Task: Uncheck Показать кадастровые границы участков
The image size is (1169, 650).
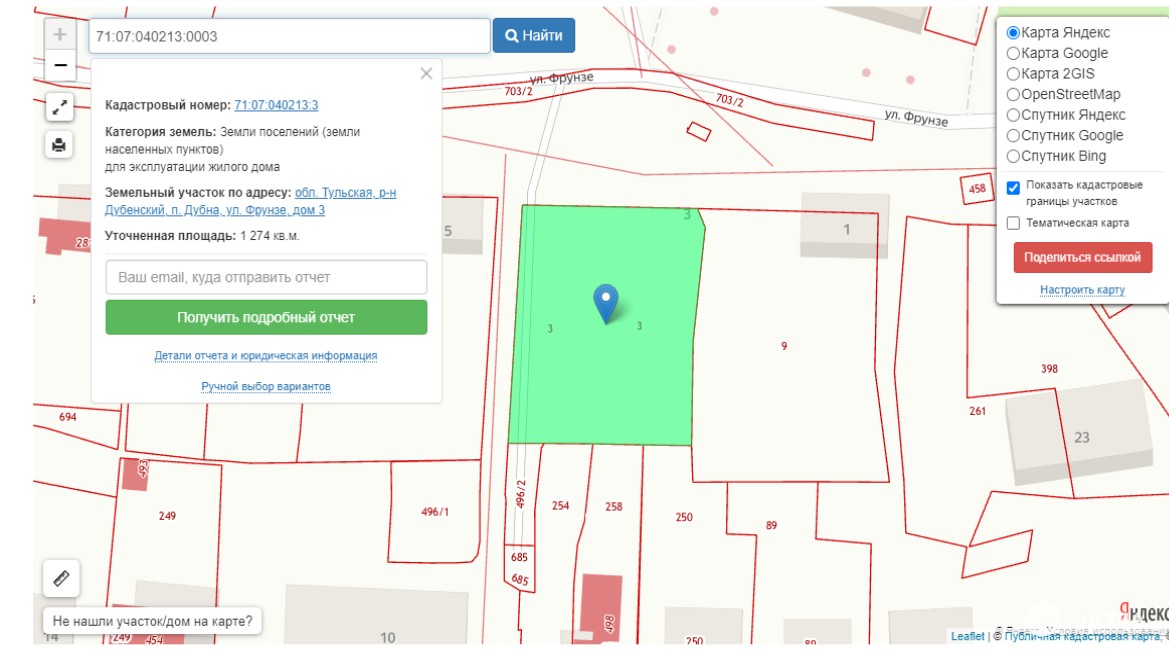Action: 1013,187
